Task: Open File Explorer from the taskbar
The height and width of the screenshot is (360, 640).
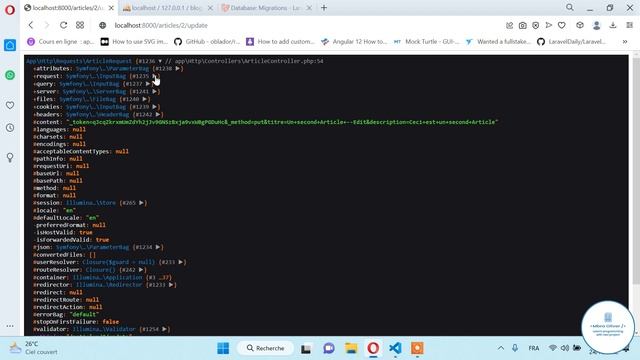Action: pyautogui.click(x=351, y=348)
